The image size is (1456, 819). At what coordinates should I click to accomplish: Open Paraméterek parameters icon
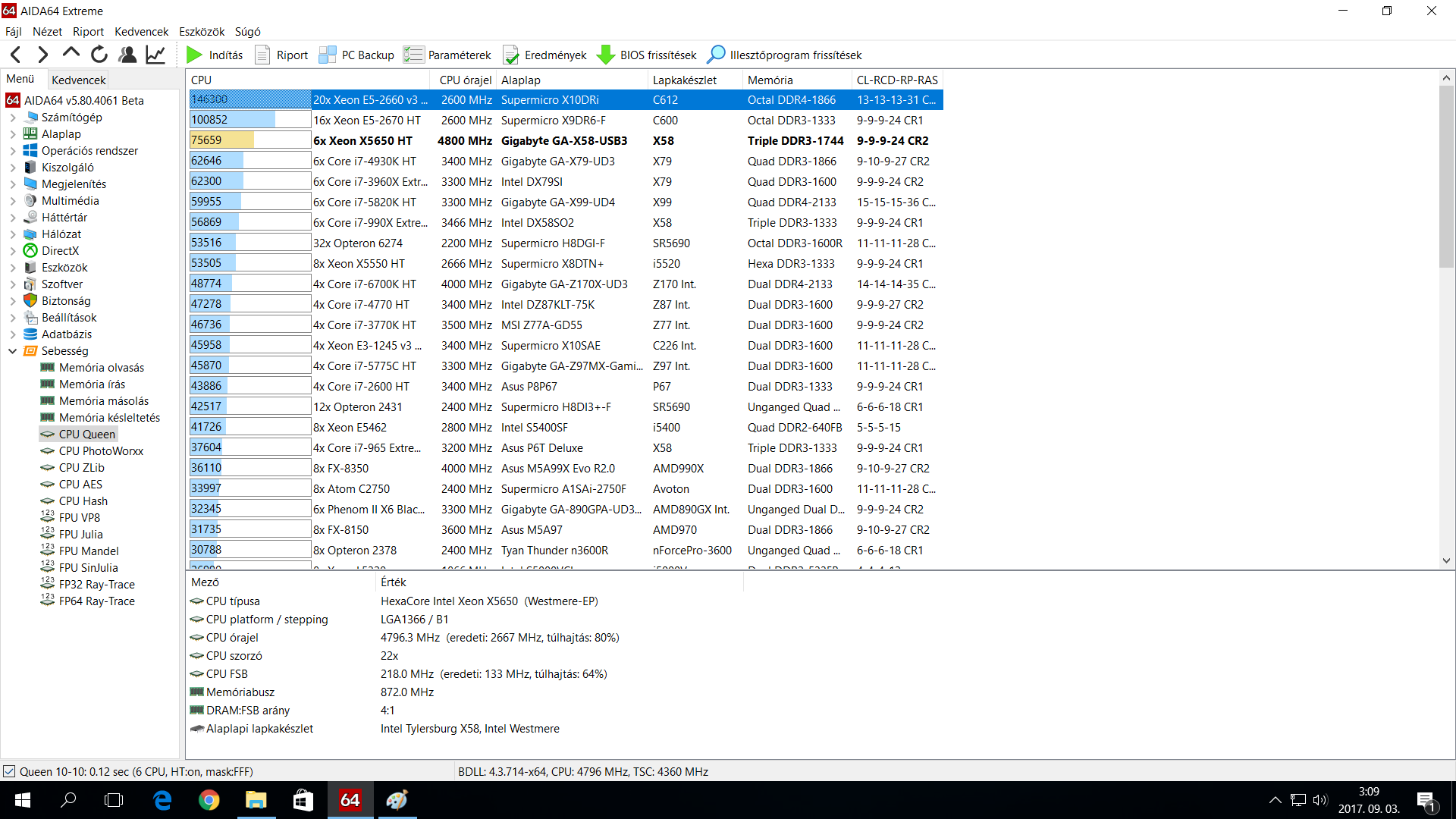(413, 55)
